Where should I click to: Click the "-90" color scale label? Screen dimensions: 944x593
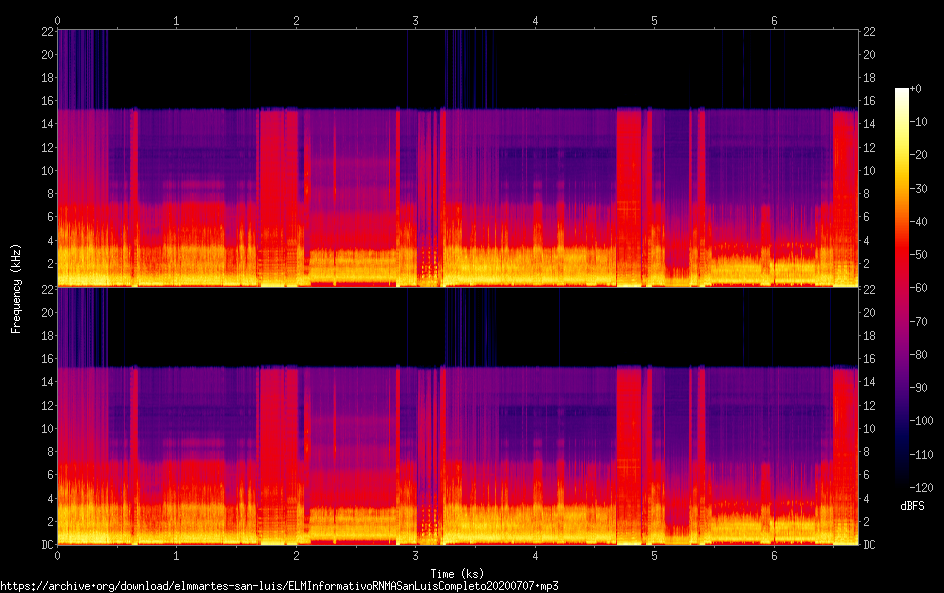[x=918, y=388]
